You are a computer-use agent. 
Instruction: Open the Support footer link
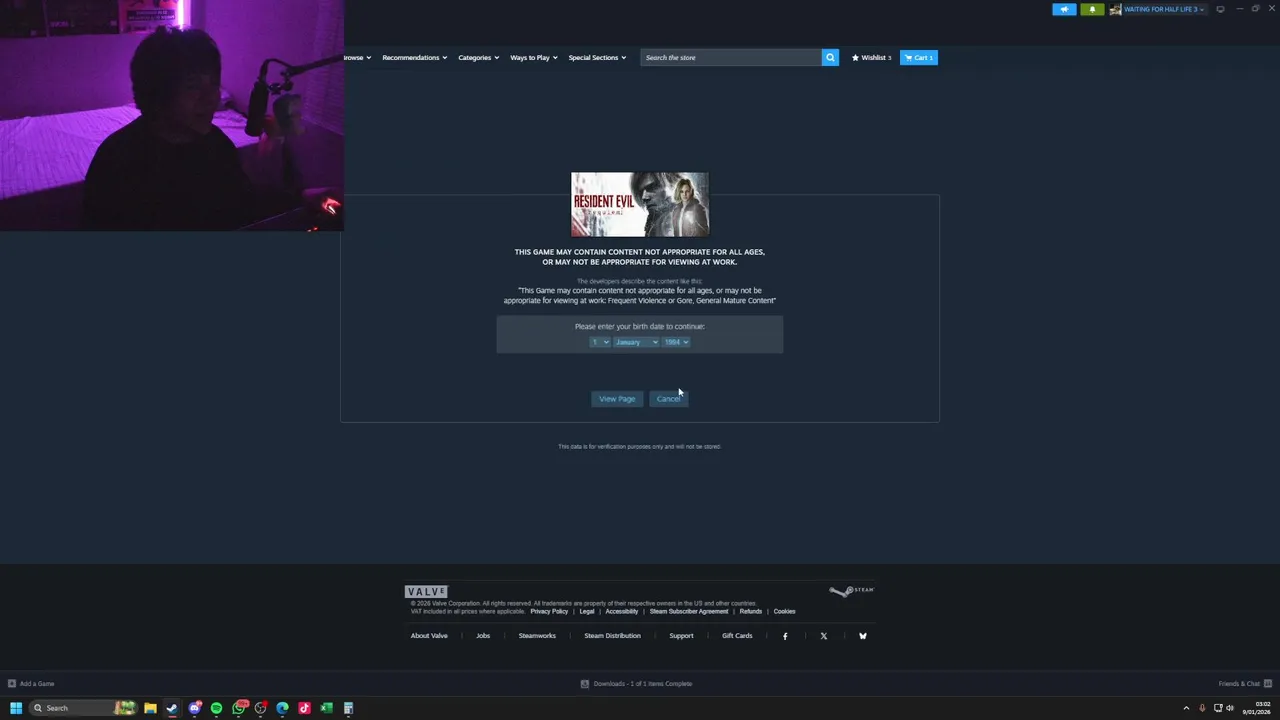(681, 636)
